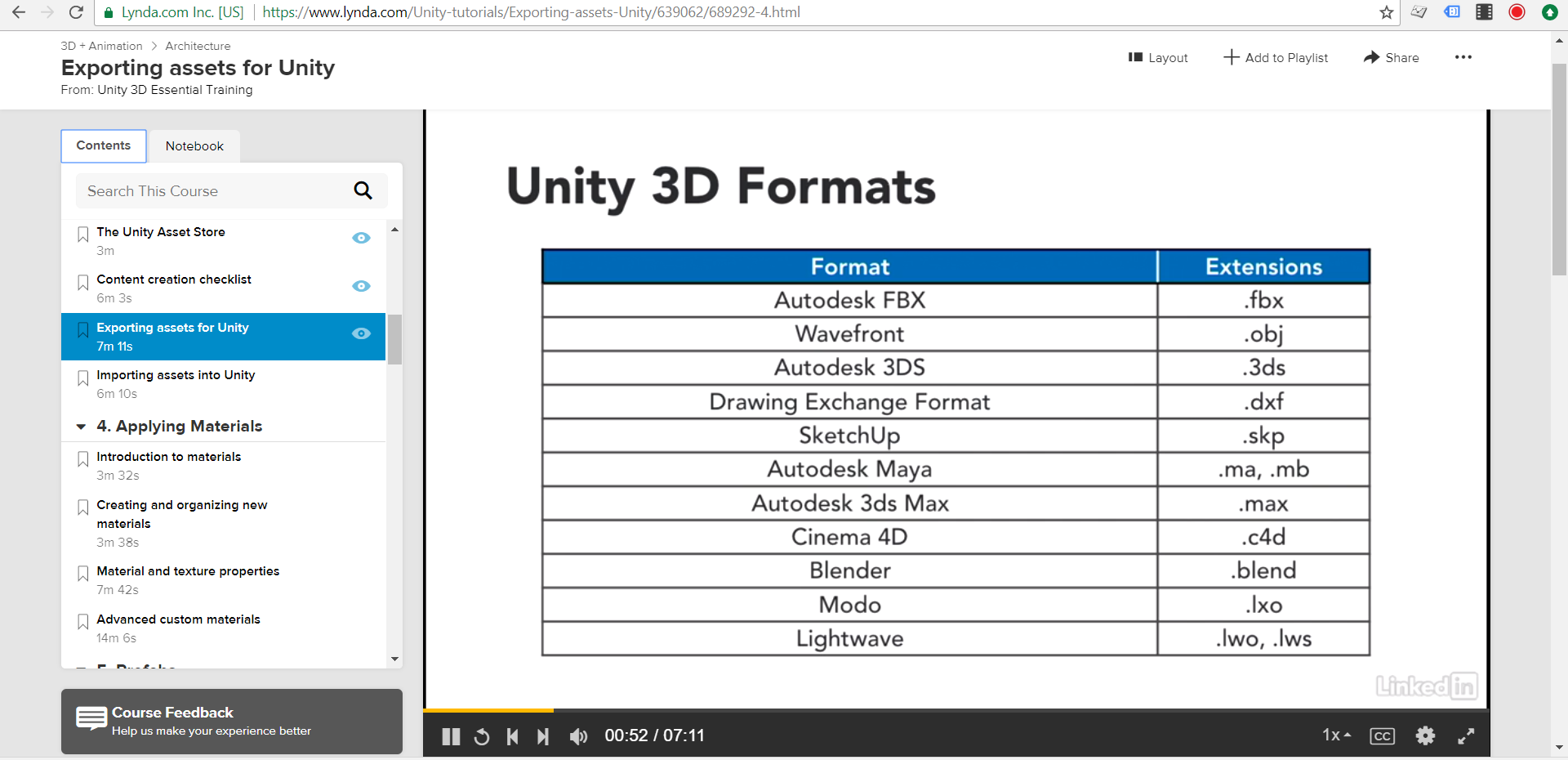1568x760 pixels.
Task: Open Material and texture properties lesson
Action: tap(188, 571)
